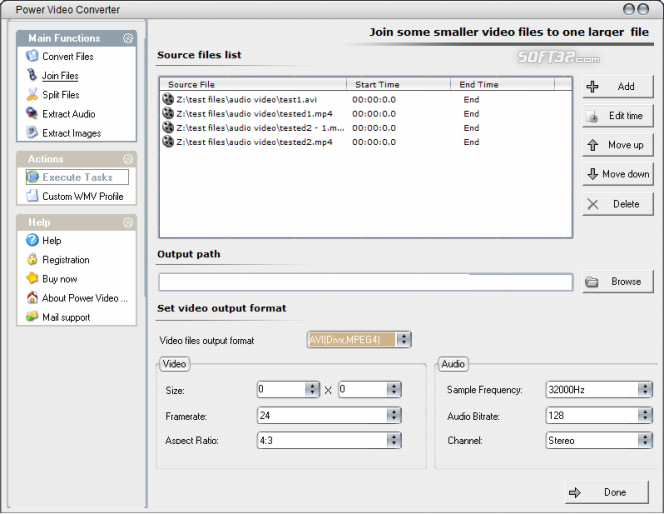The height and width of the screenshot is (514, 664).
Task: Open the Video files output format dropdown
Action: 404,340
